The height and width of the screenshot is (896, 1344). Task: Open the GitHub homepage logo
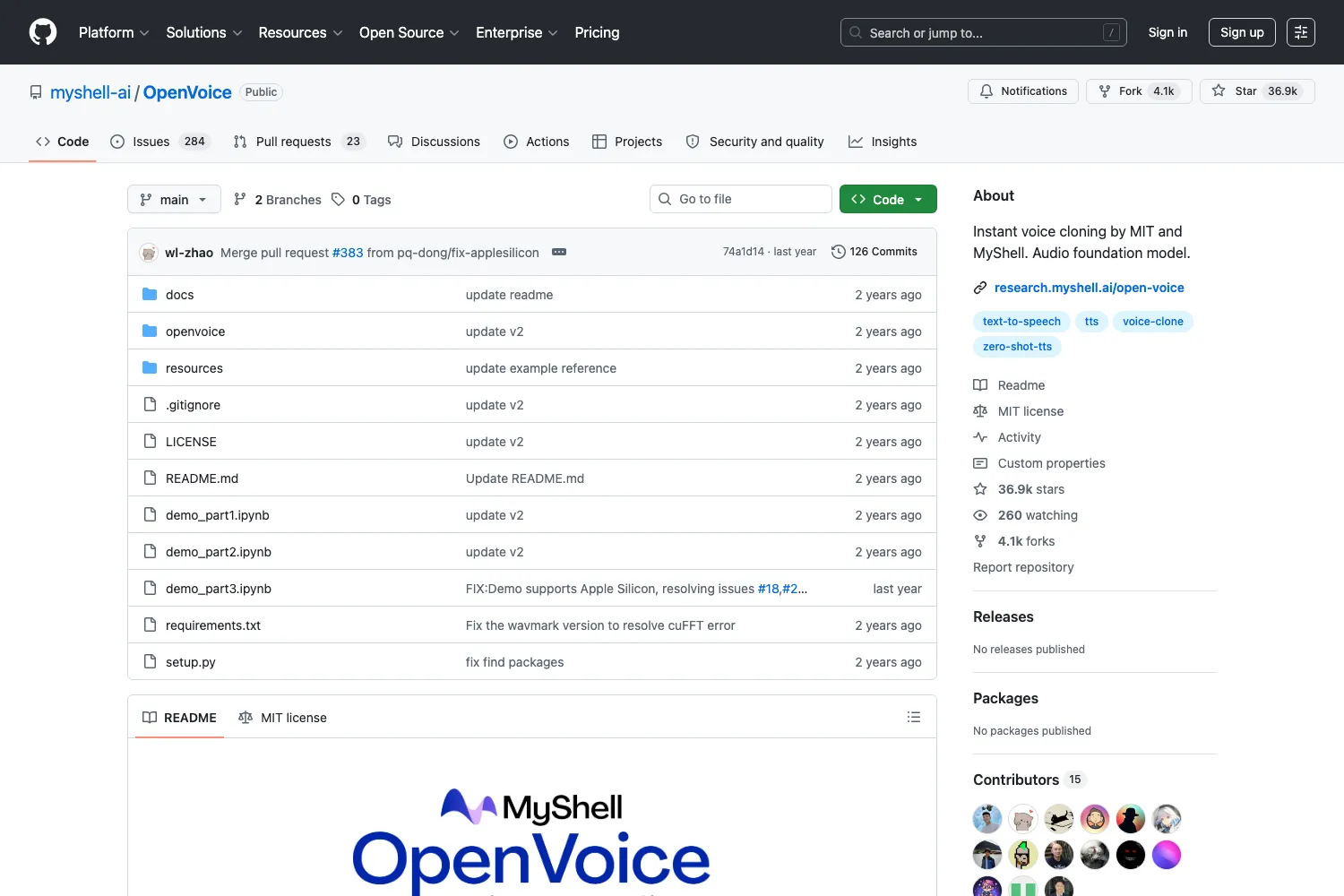coord(43,32)
